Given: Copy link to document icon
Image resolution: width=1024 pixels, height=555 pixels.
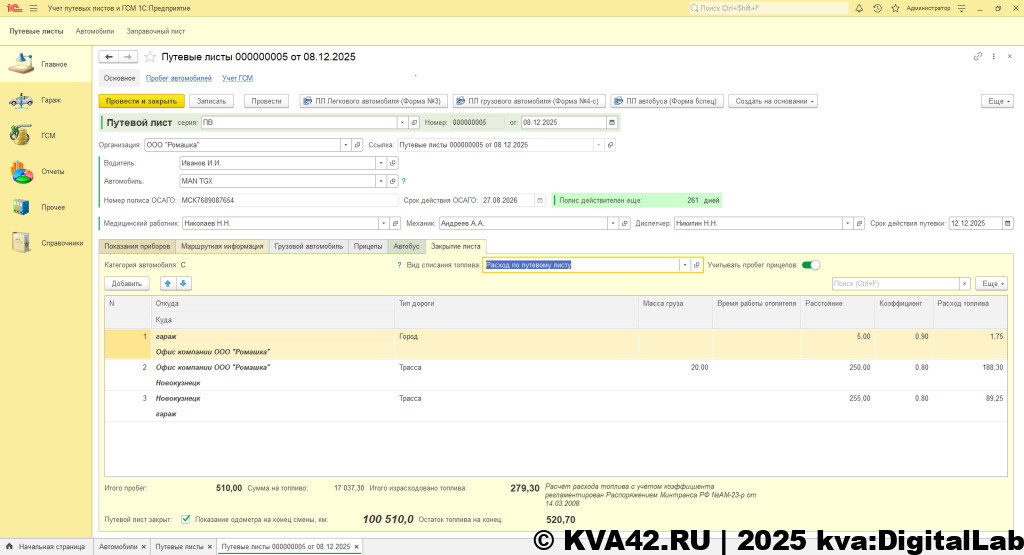Looking at the screenshot, I should click(977, 57).
